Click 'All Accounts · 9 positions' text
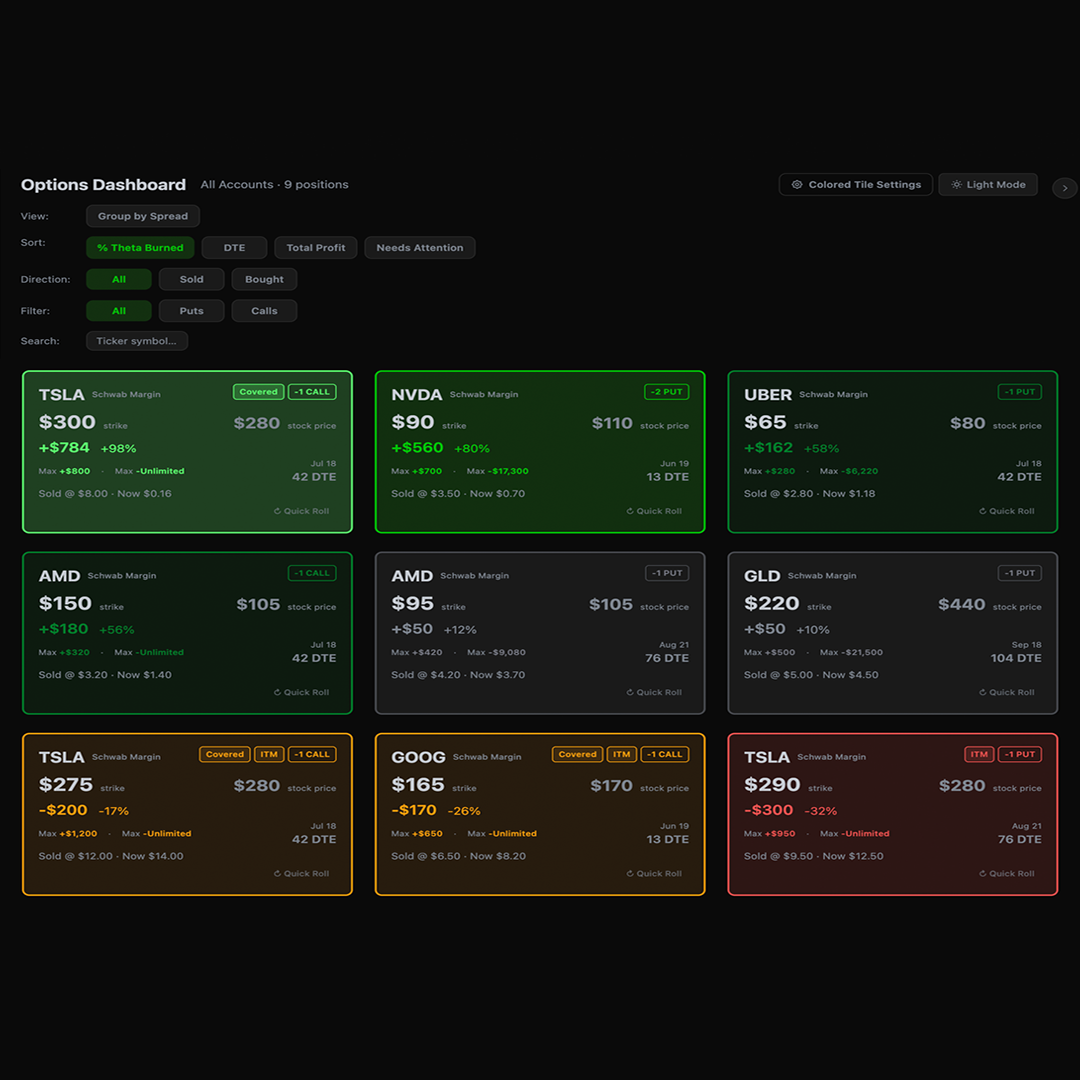Image resolution: width=1080 pixels, height=1080 pixels. point(274,185)
